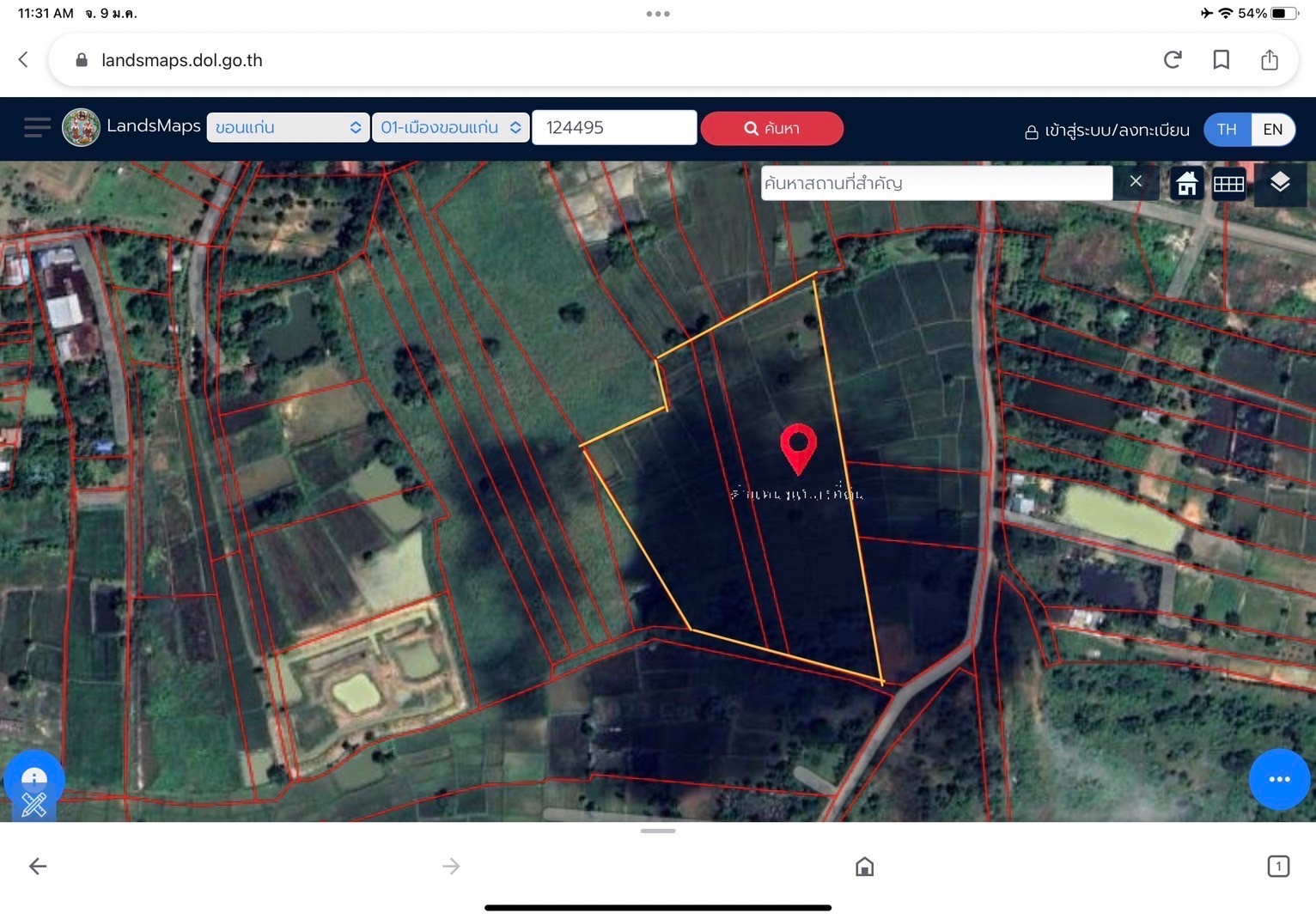Open the browser share icon
The image size is (1316, 919).
tap(1269, 60)
